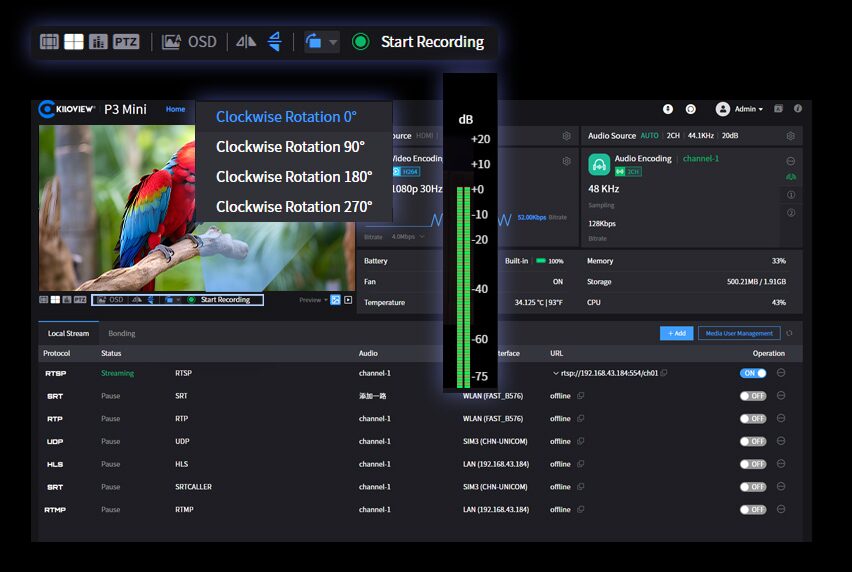Switch to the Bonding tab
This screenshot has width=852, height=572.
(x=121, y=333)
